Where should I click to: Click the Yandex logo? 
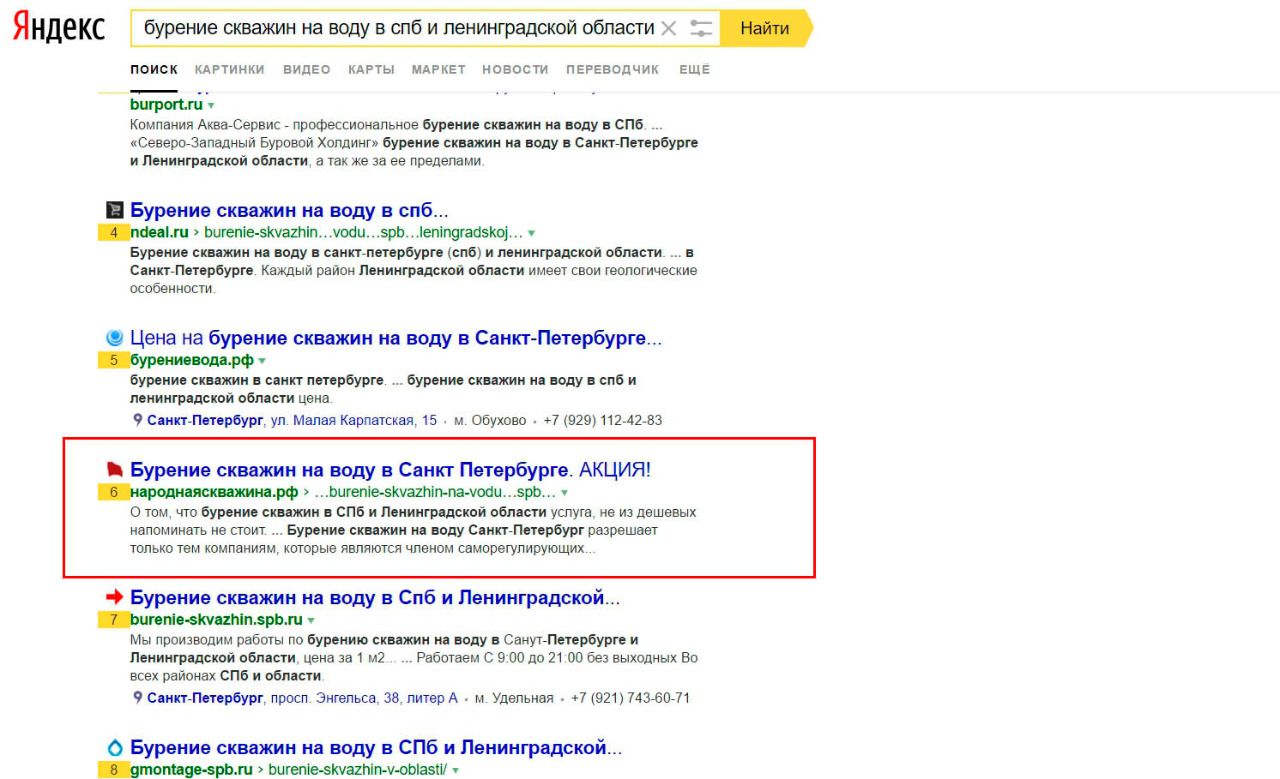pos(60,28)
